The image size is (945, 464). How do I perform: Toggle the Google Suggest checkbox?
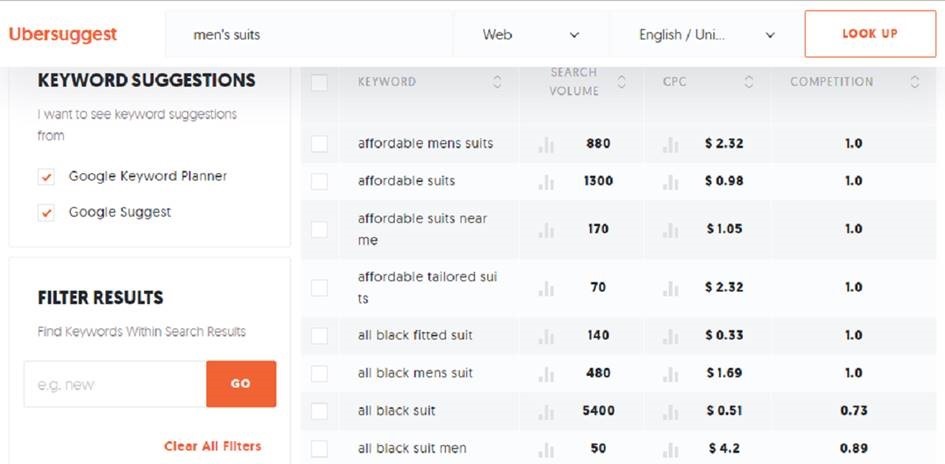46,213
